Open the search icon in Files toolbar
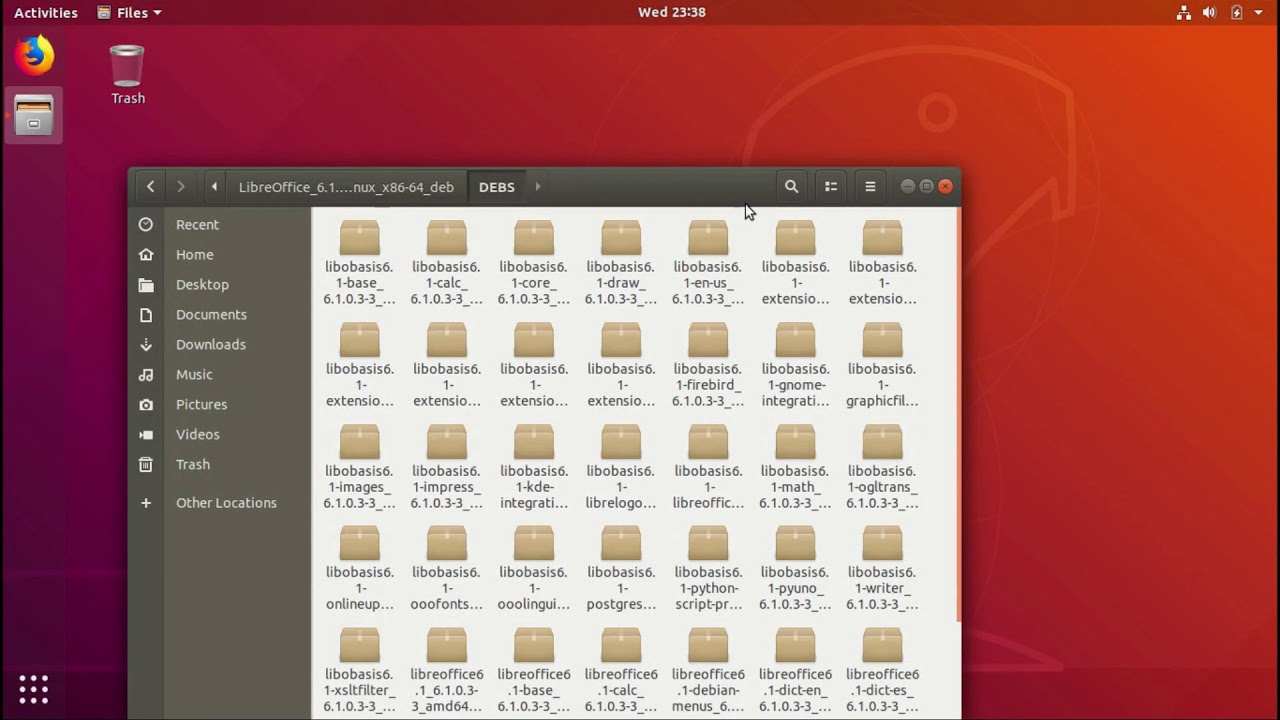 (x=791, y=187)
